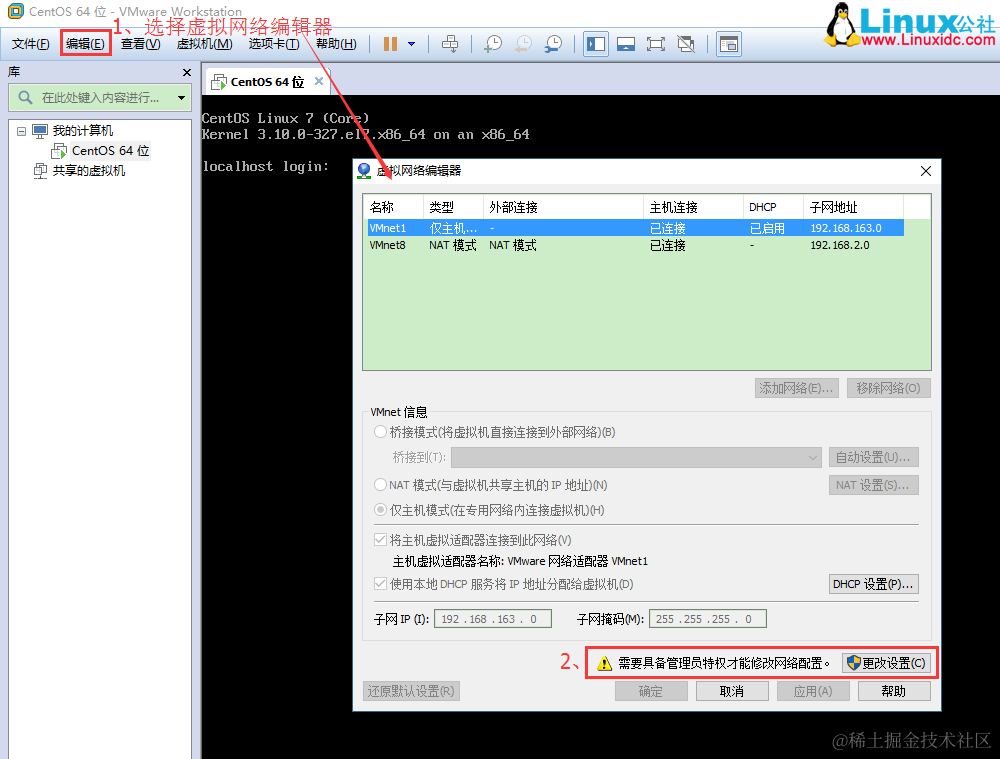Select the 仅主机模式 radio button
The height and width of the screenshot is (759, 1000).
pos(381,510)
